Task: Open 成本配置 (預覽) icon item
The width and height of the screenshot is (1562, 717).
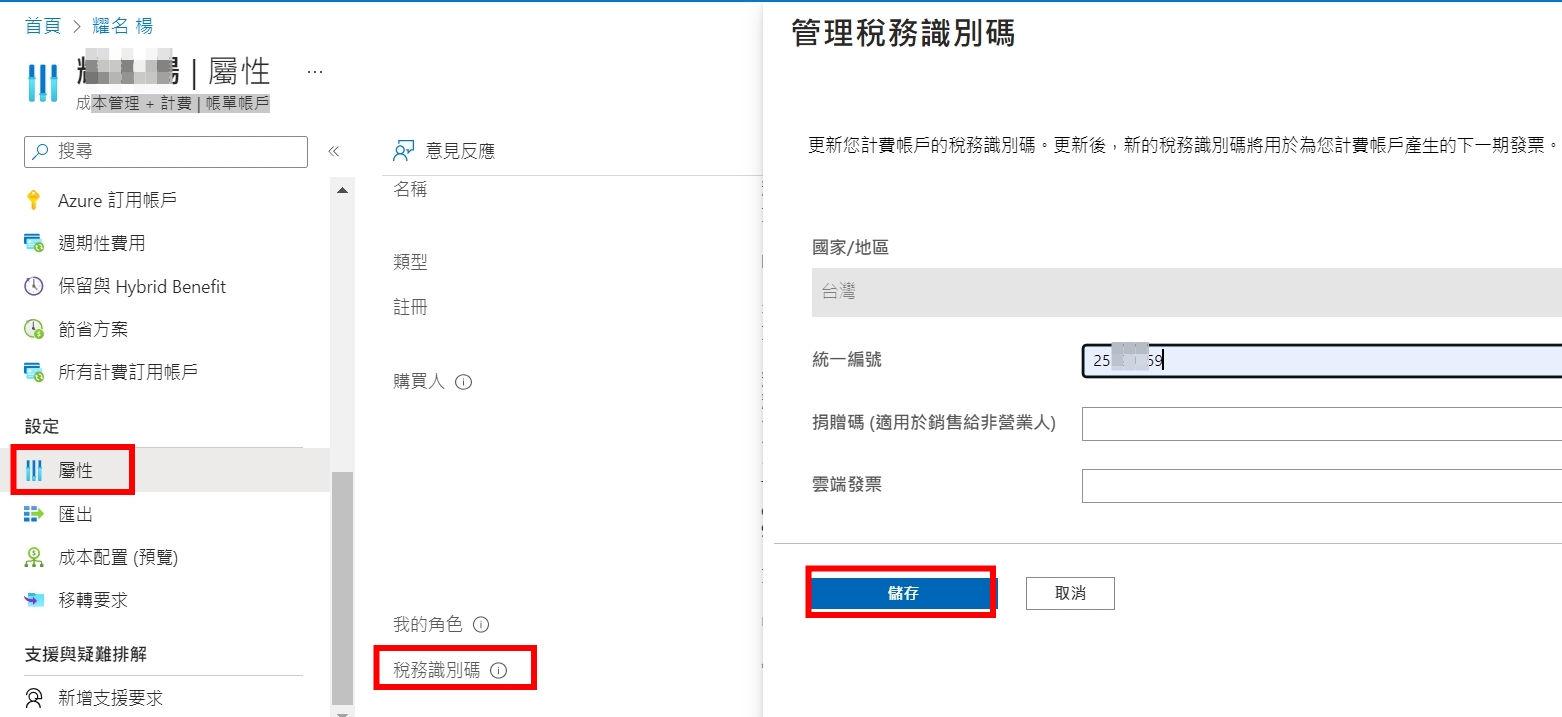Action: point(34,557)
